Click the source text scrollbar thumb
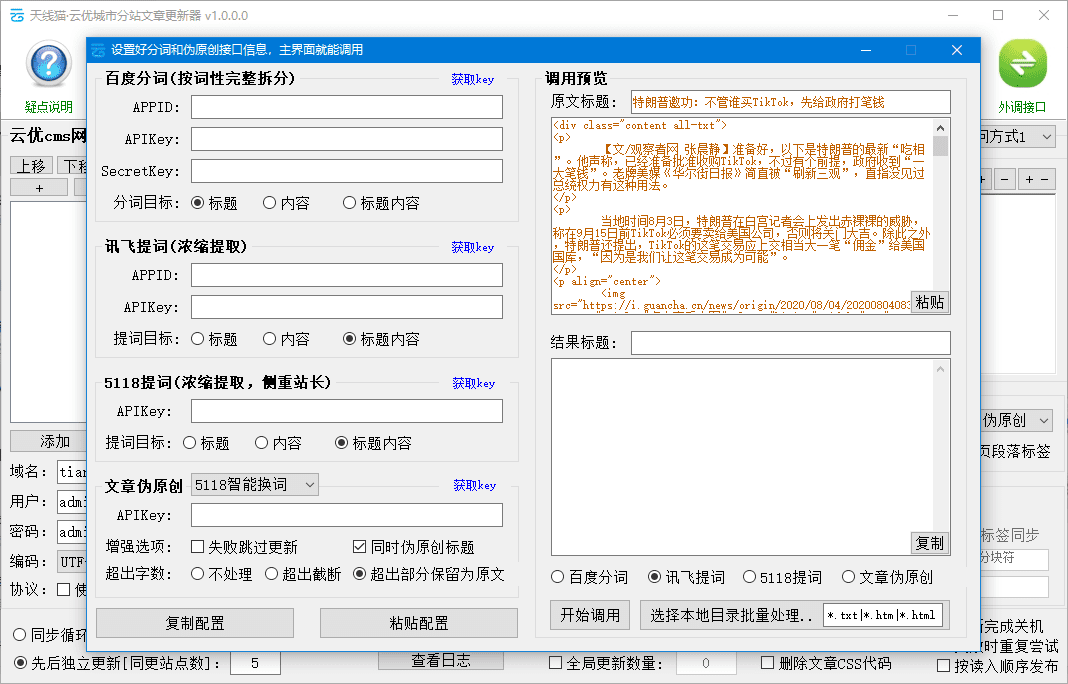Screen dimensions: 1068x684 click(x=941, y=146)
